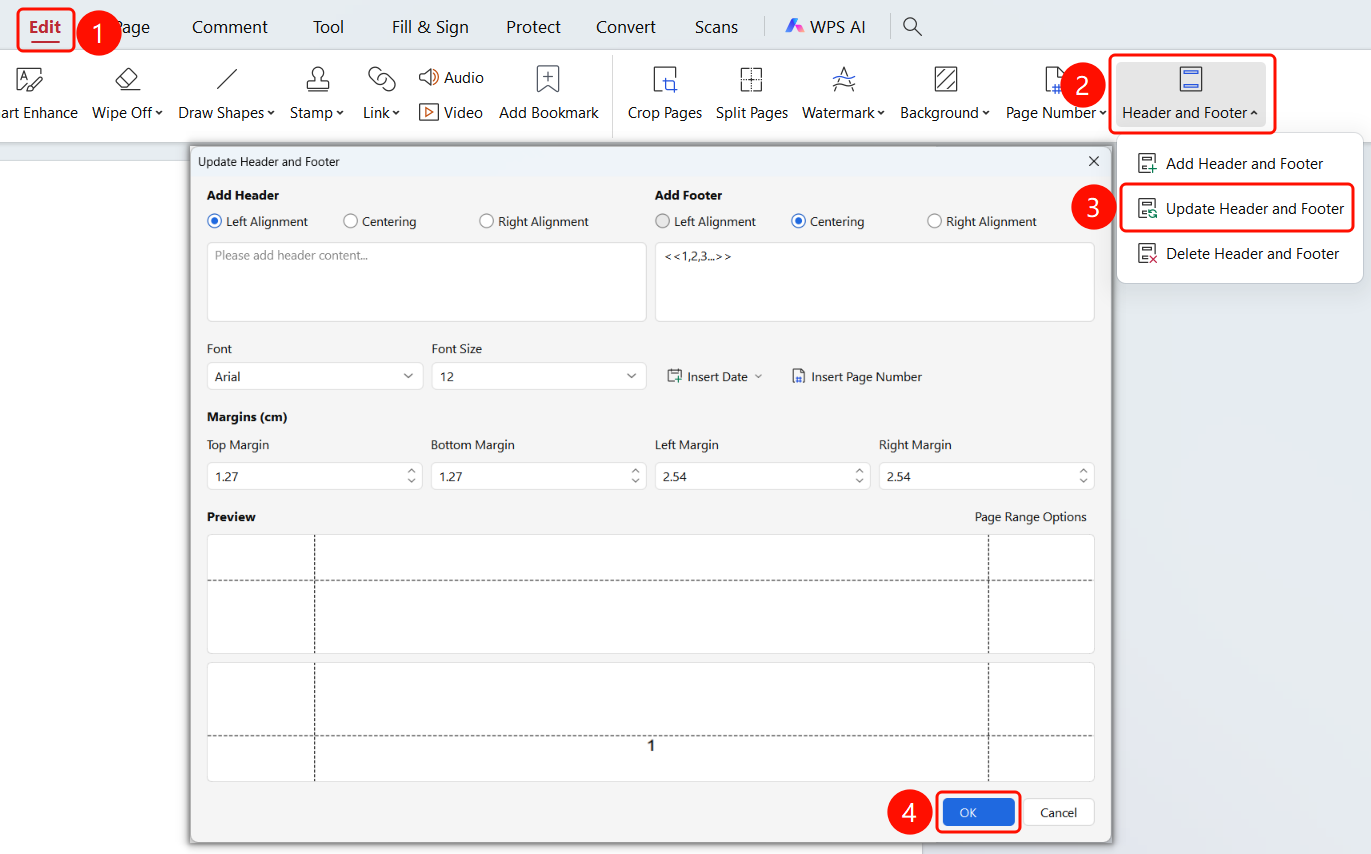The width and height of the screenshot is (1371, 854).
Task: Confirm with the OK button
Action: click(x=979, y=812)
